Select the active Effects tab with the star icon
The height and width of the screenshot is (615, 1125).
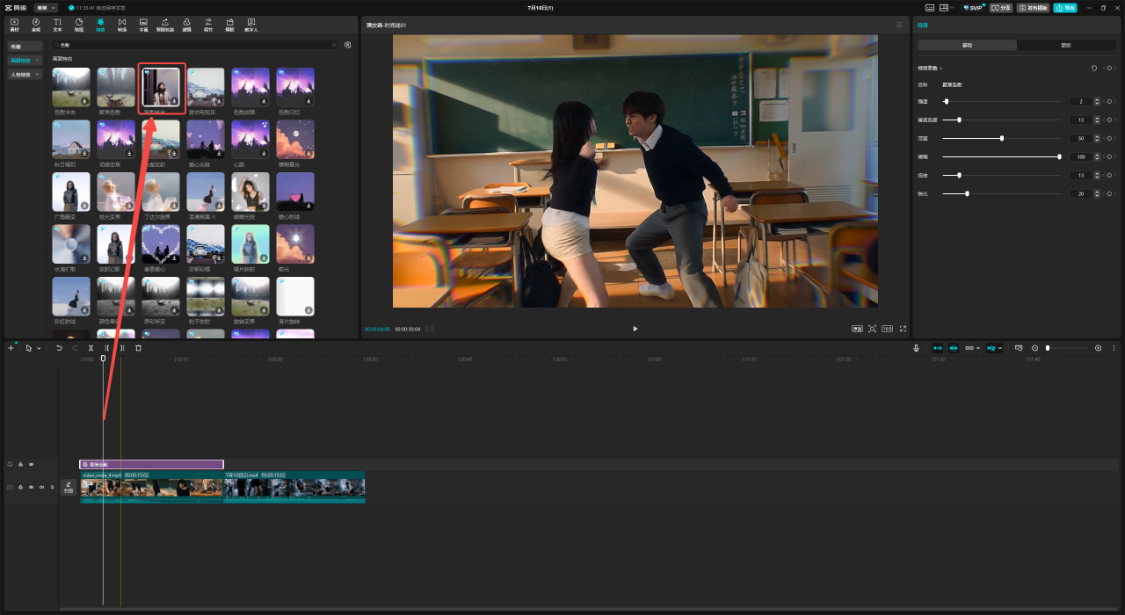point(100,25)
